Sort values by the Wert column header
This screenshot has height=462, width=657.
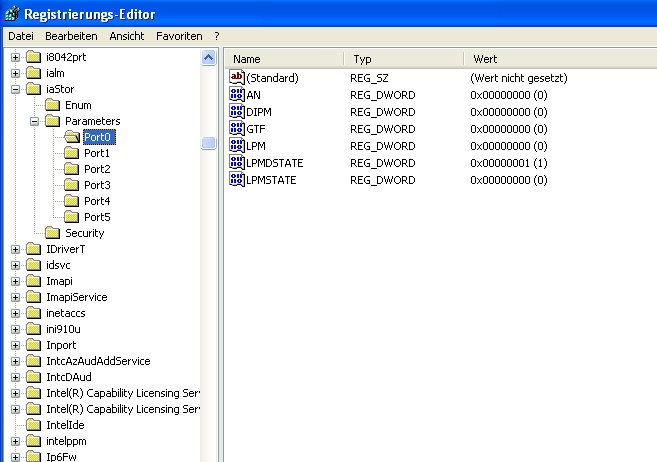point(561,59)
